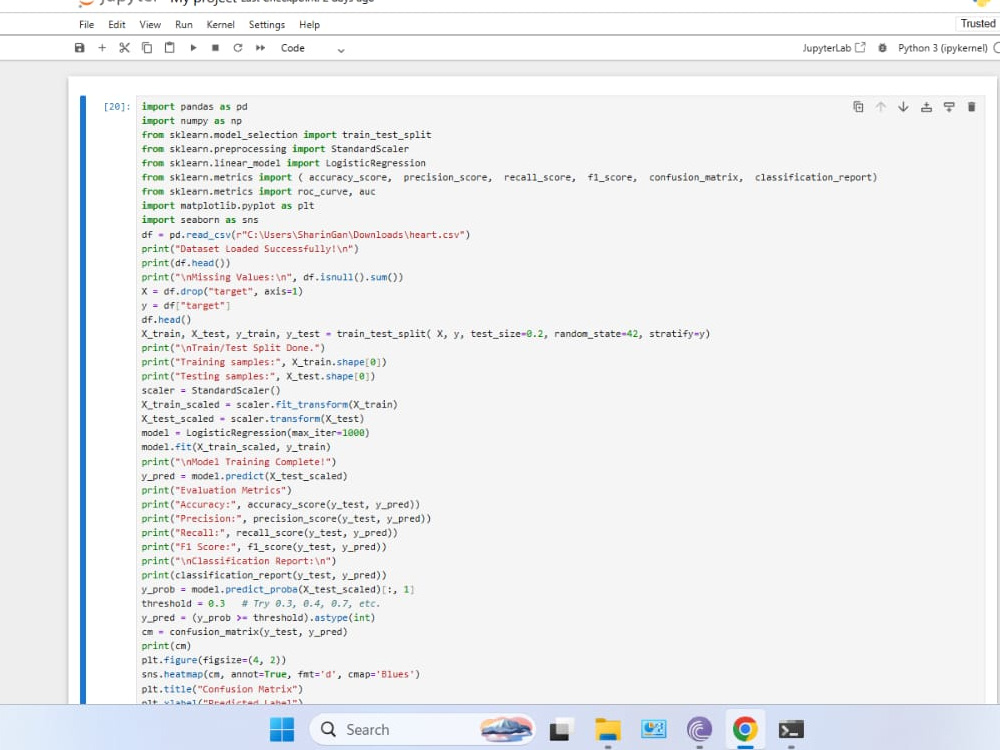This screenshot has width=1000, height=750.
Task: Click the Trusted notebook indicator
Action: pyautogui.click(x=978, y=24)
